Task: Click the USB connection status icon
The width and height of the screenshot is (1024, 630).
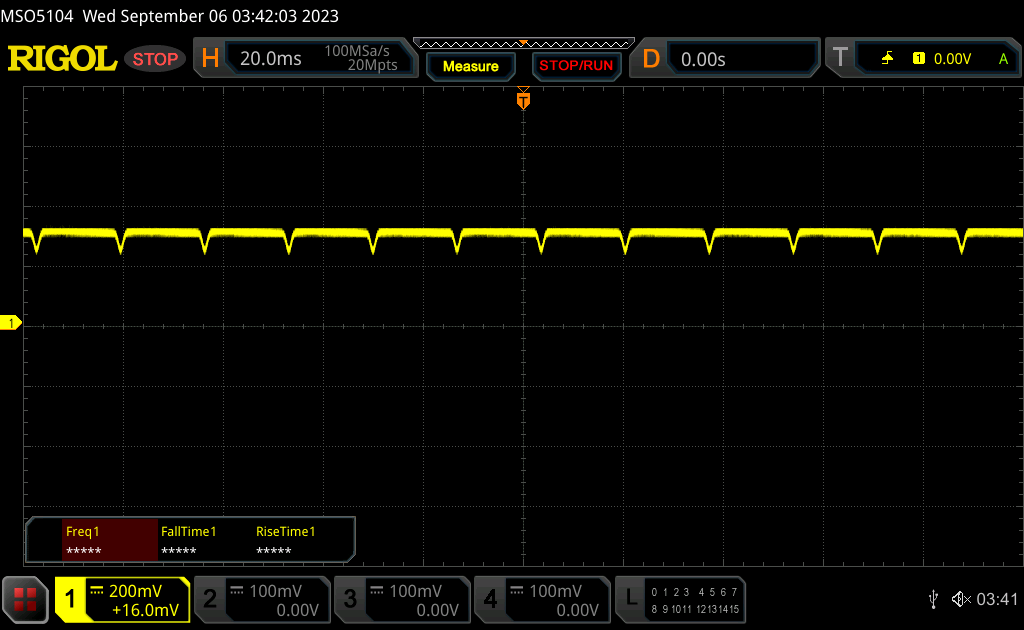Action: (933, 599)
